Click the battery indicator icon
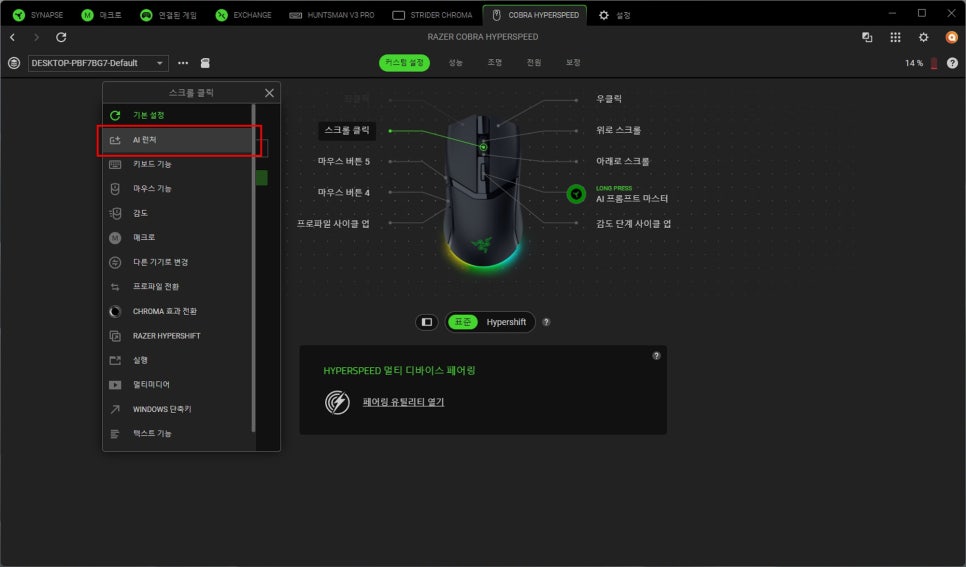The image size is (966, 567). tap(933, 63)
